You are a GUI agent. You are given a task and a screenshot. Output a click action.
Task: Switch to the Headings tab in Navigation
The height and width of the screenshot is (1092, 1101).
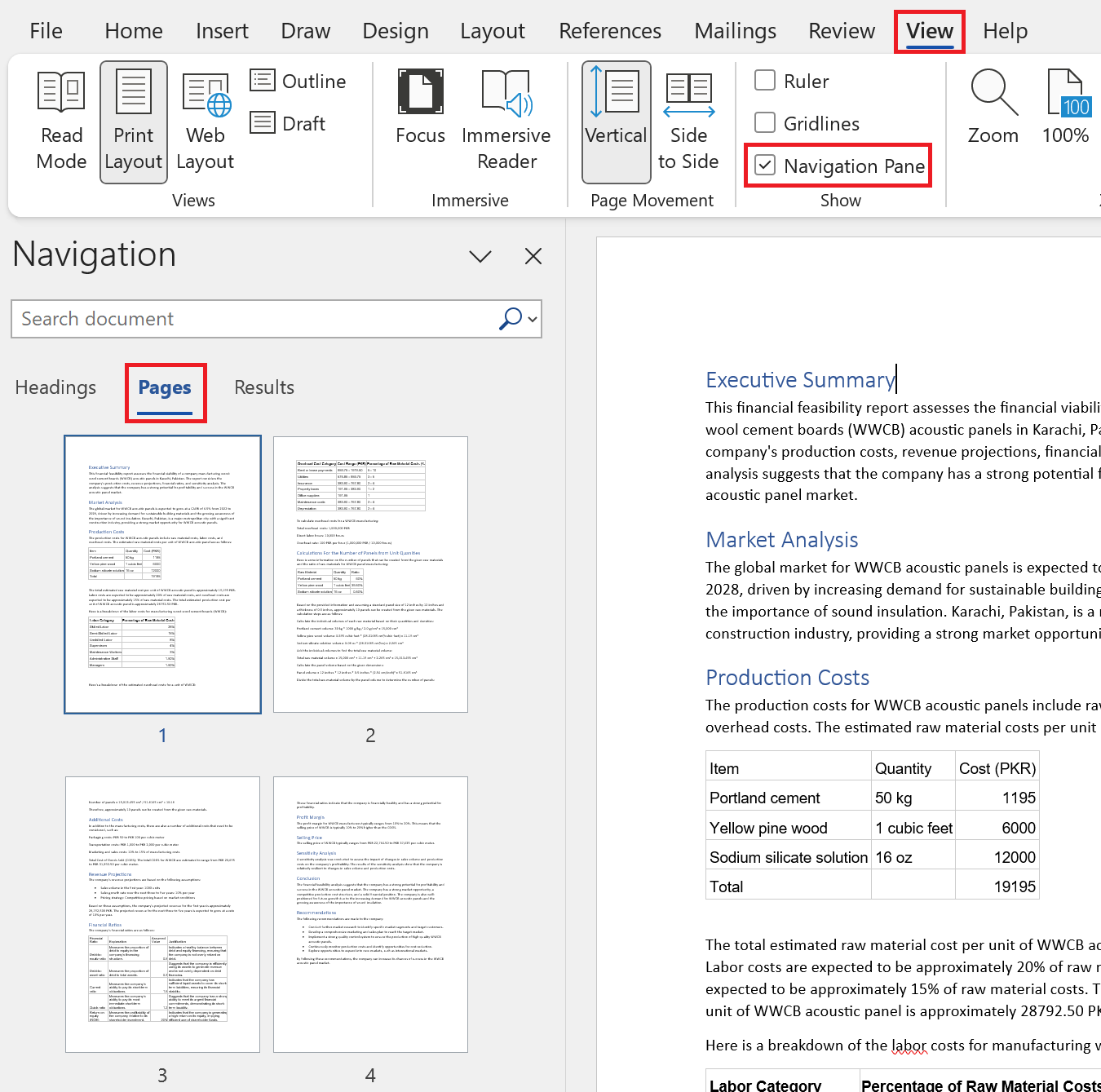coord(55,387)
